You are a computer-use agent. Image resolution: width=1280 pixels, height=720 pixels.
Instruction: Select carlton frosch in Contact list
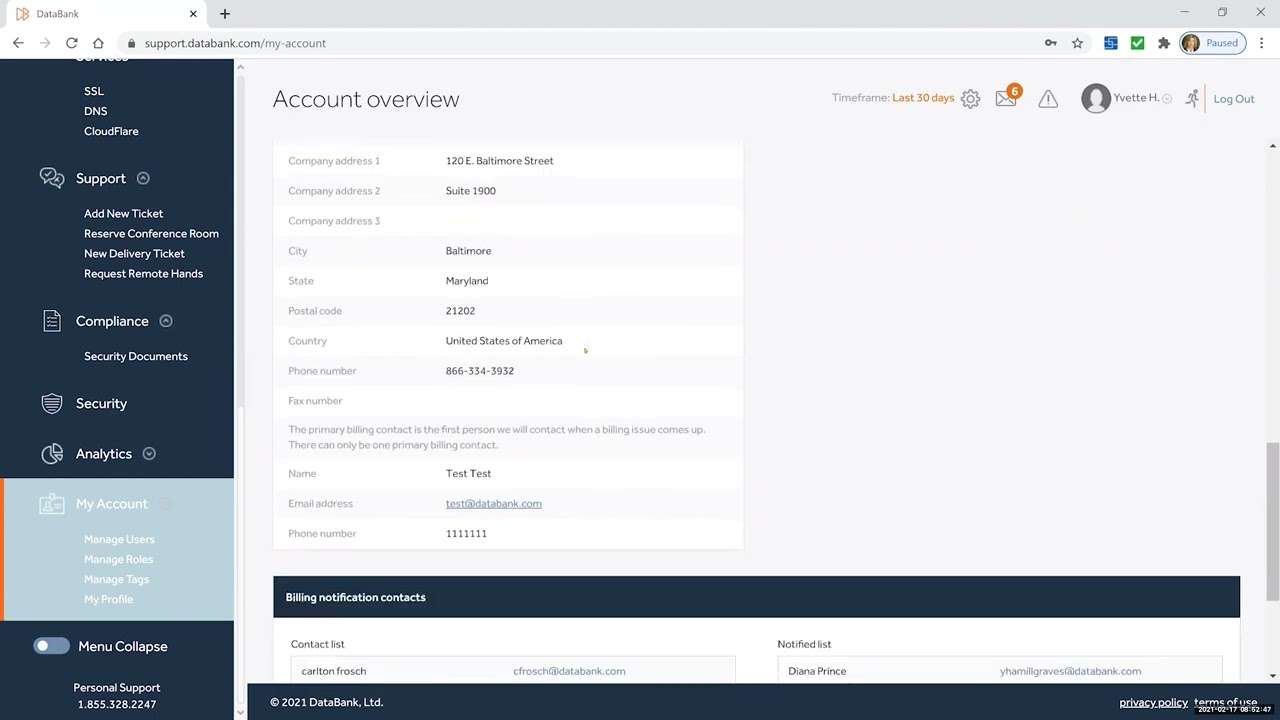pyautogui.click(x=334, y=671)
